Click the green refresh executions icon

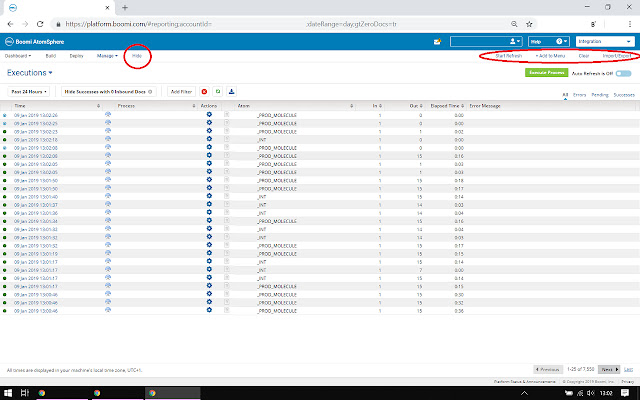click(x=218, y=91)
